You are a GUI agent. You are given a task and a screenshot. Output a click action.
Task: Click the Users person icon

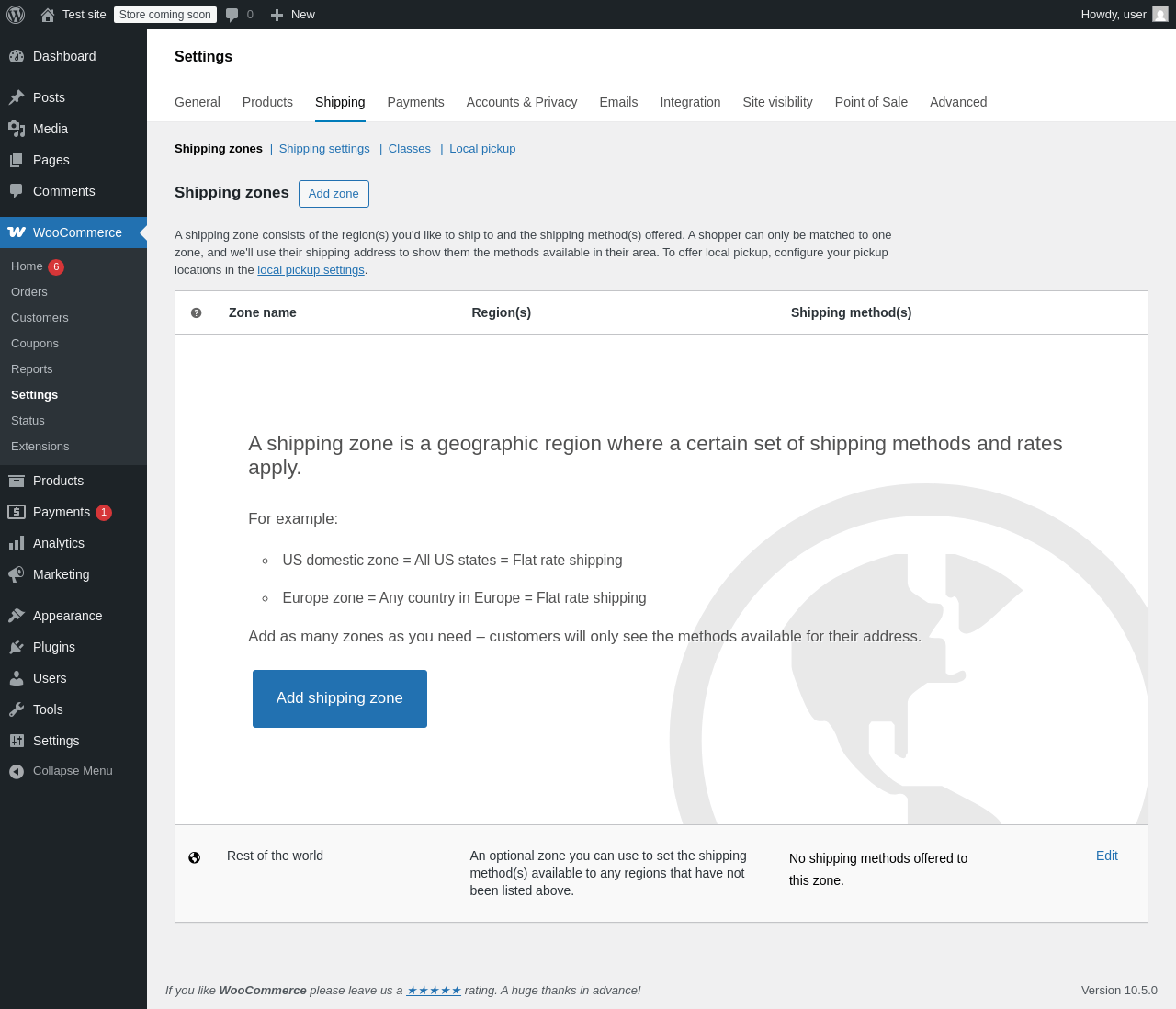[x=17, y=678]
